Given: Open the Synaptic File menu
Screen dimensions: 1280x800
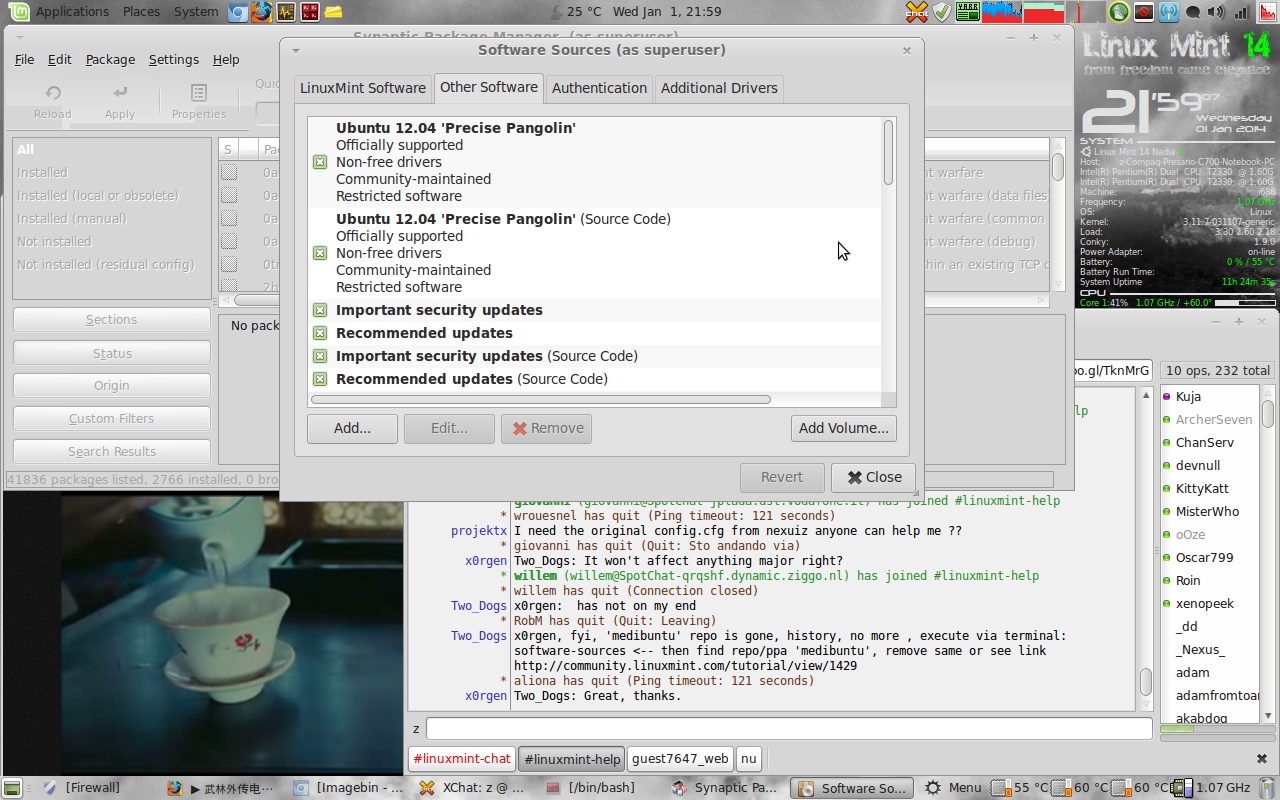Looking at the screenshot, I should pos(25,59).
